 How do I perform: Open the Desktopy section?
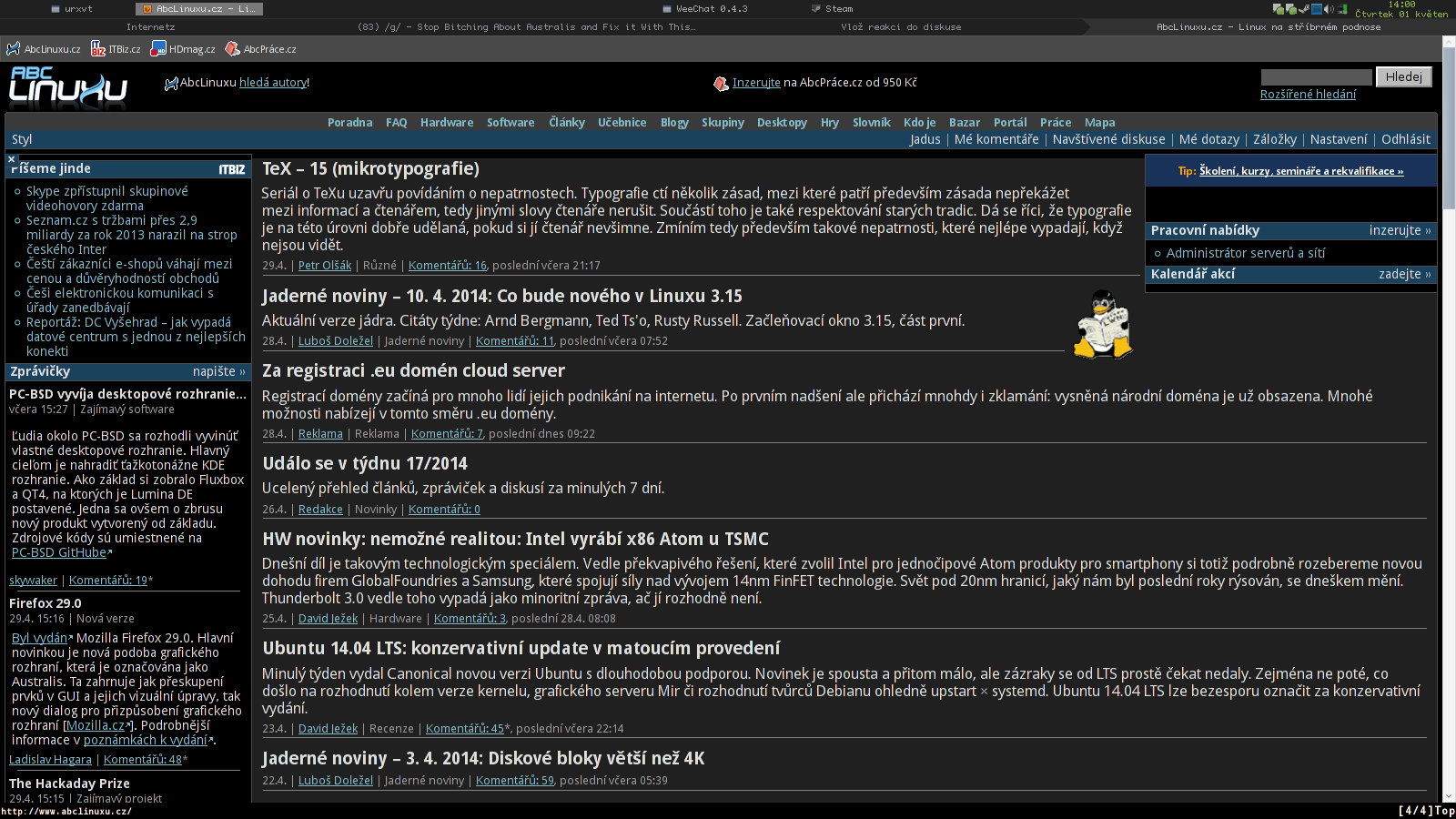[782, 123]
